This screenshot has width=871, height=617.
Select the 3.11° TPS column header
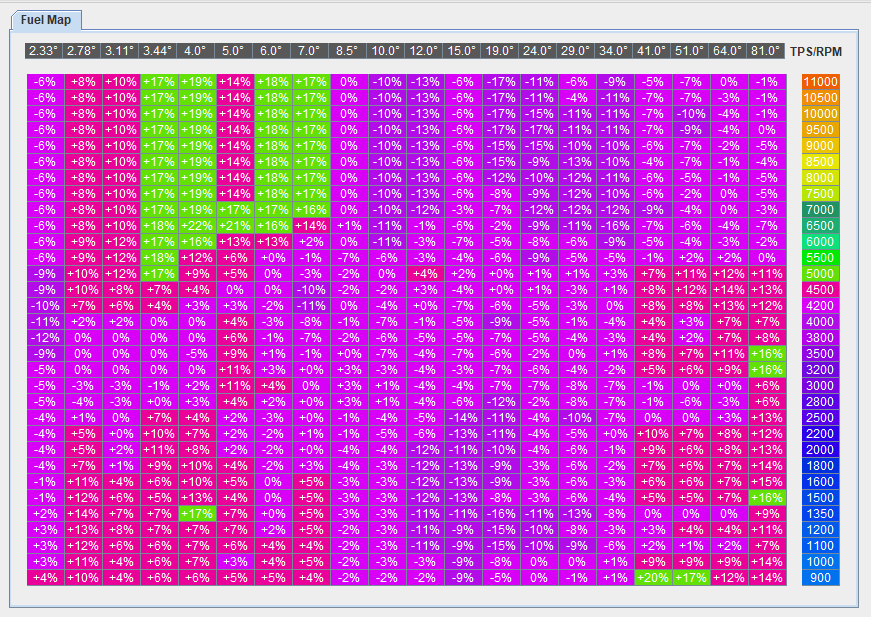120,51
